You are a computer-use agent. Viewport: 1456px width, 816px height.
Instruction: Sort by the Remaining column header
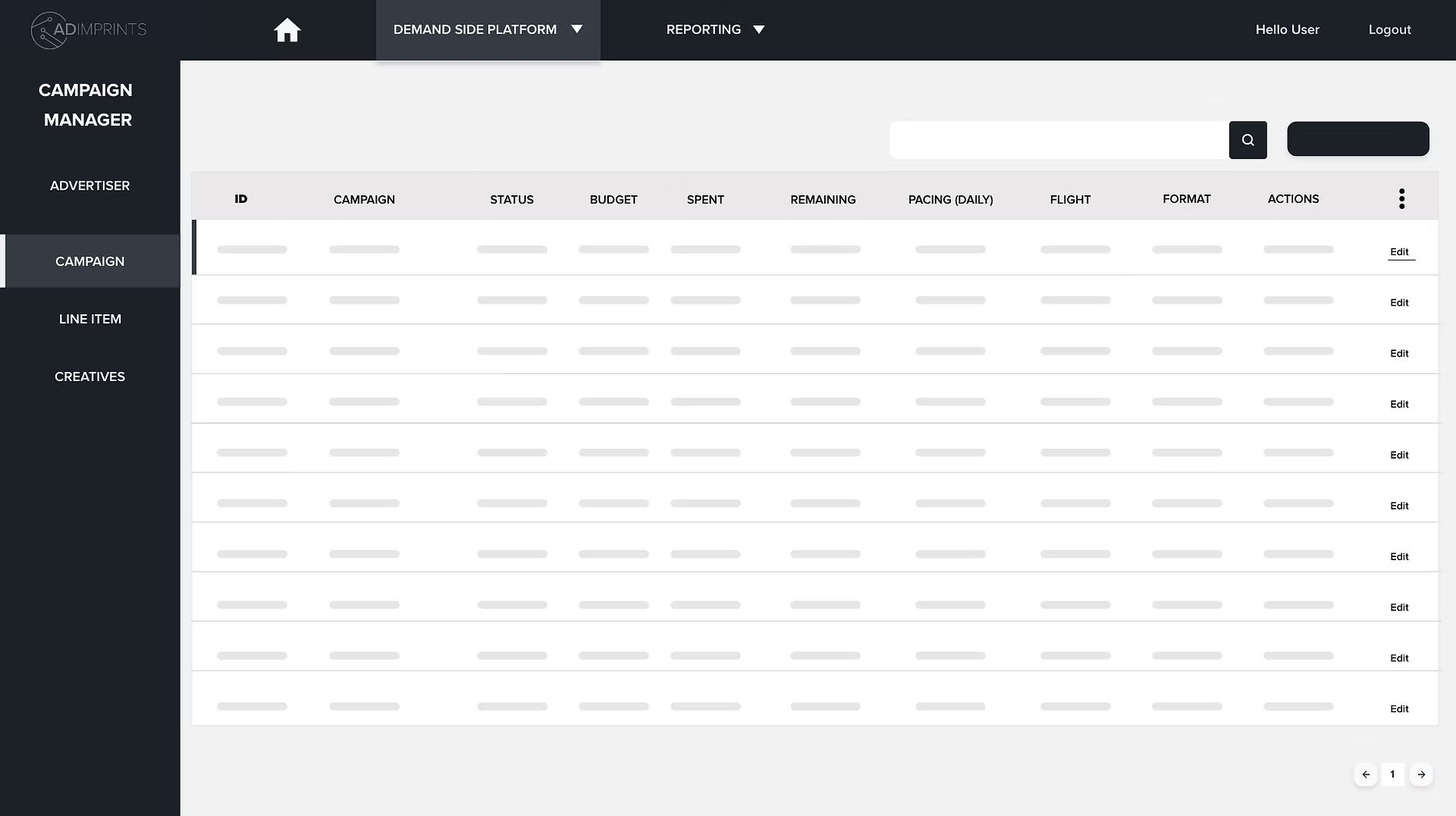823,200
